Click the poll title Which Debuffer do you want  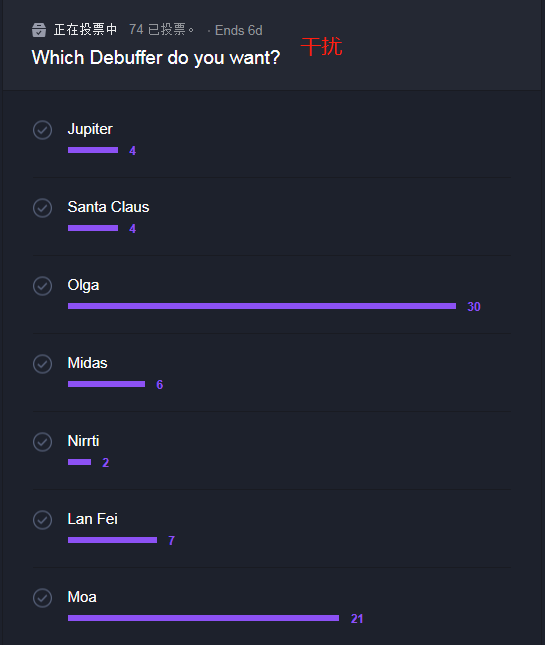(x=156, y=58)
